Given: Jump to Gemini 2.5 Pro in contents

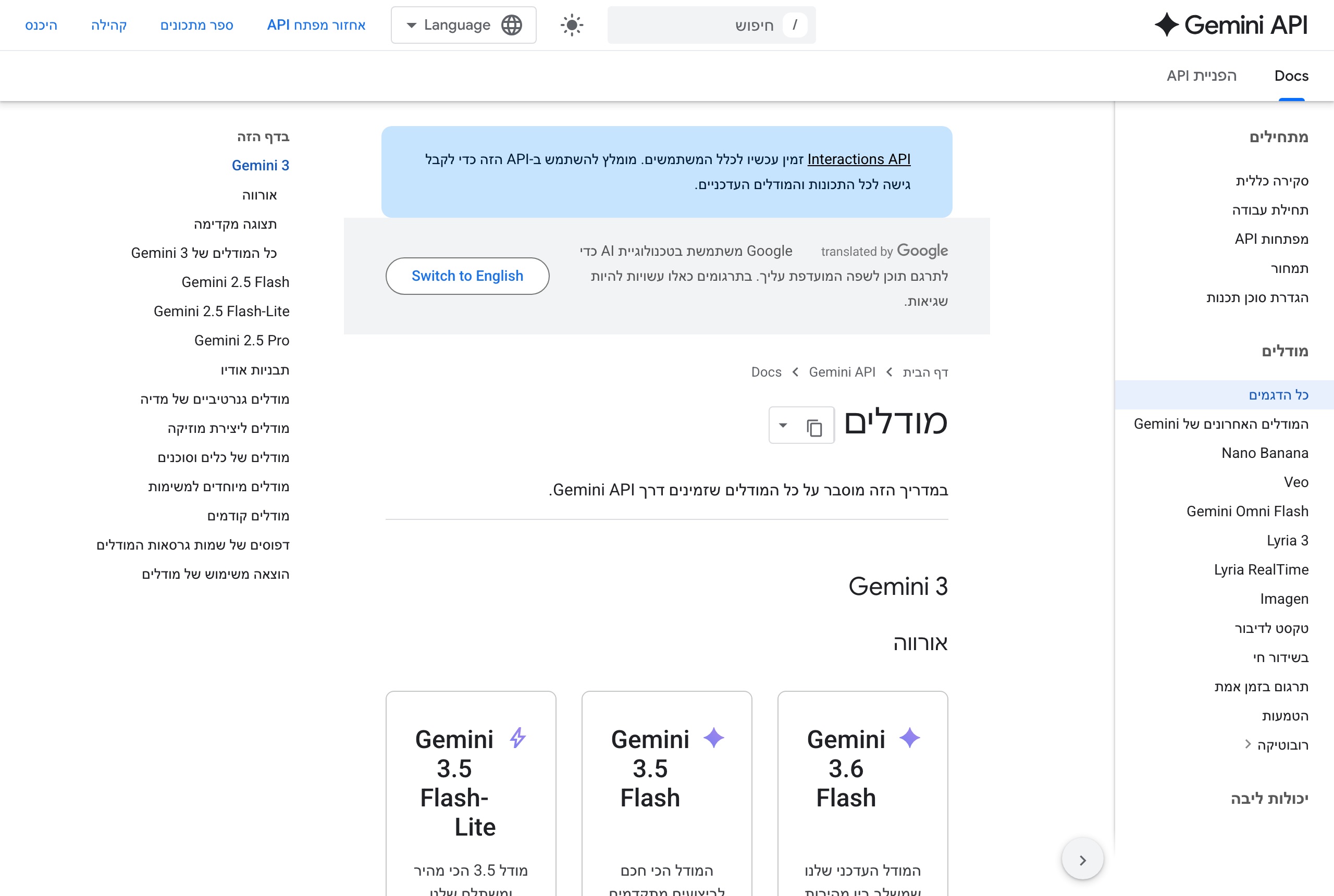Looking at the screenshot, I should click(x=241, y=341).
